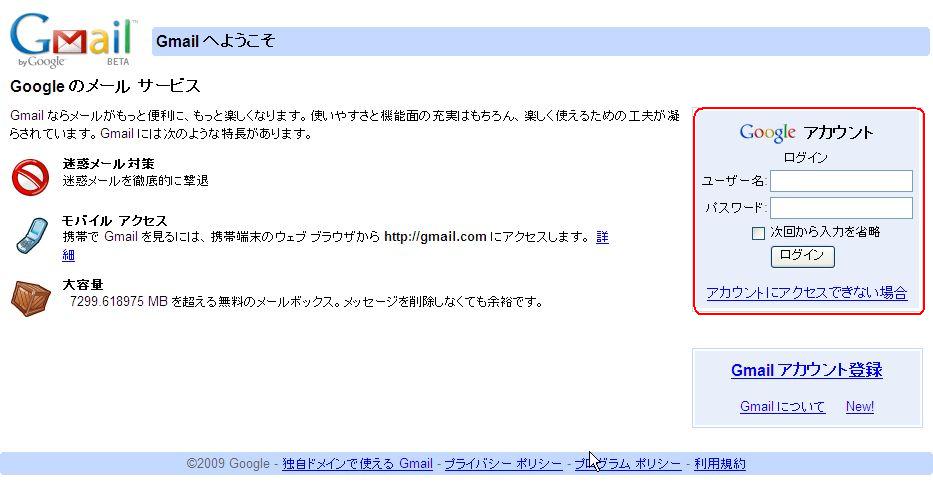Click the モバイル アクセス heading
The image size is (933, 504).
click(x=115, y=221)
